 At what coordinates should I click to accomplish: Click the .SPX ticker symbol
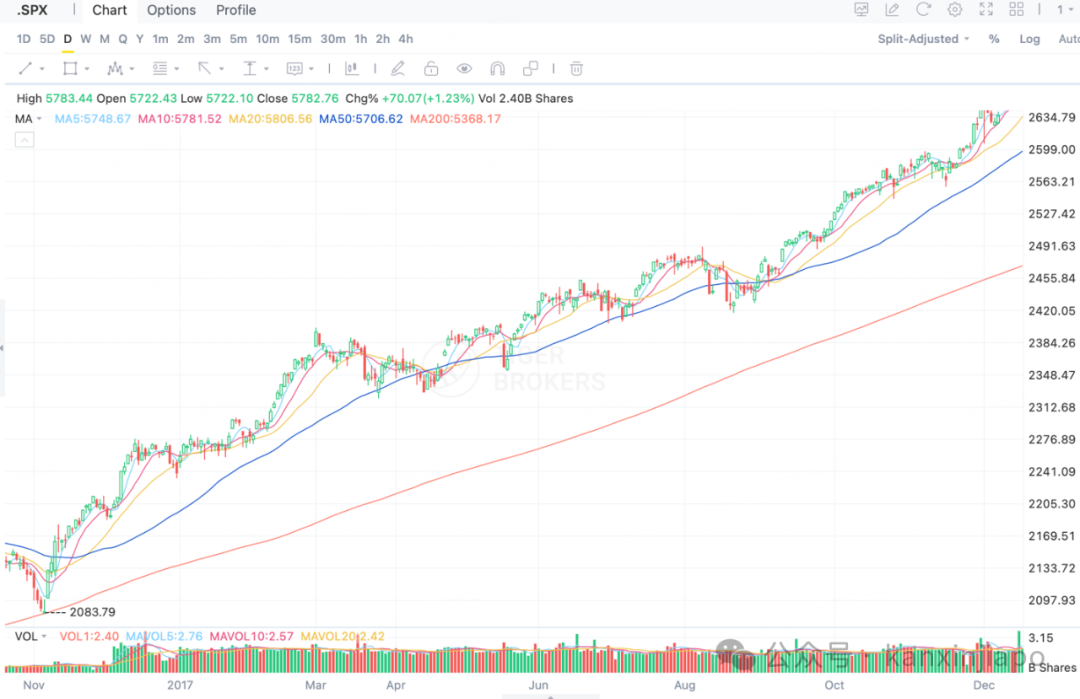pos(32,10)
